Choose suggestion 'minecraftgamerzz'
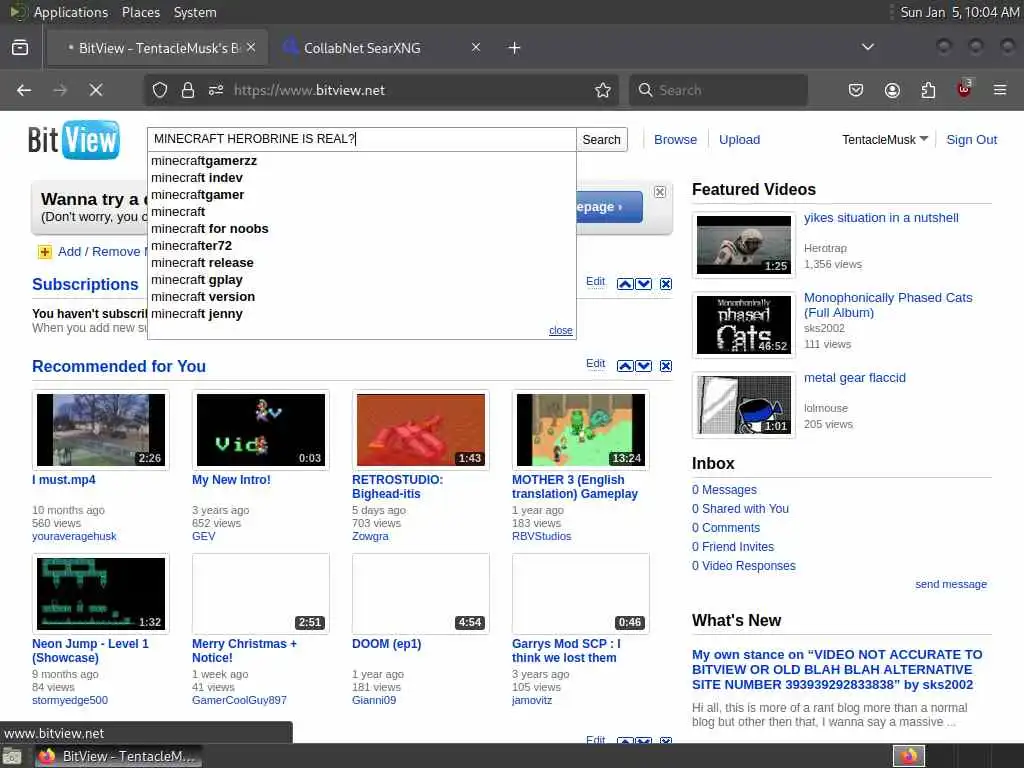The image size is (1024, 768). 204,161
